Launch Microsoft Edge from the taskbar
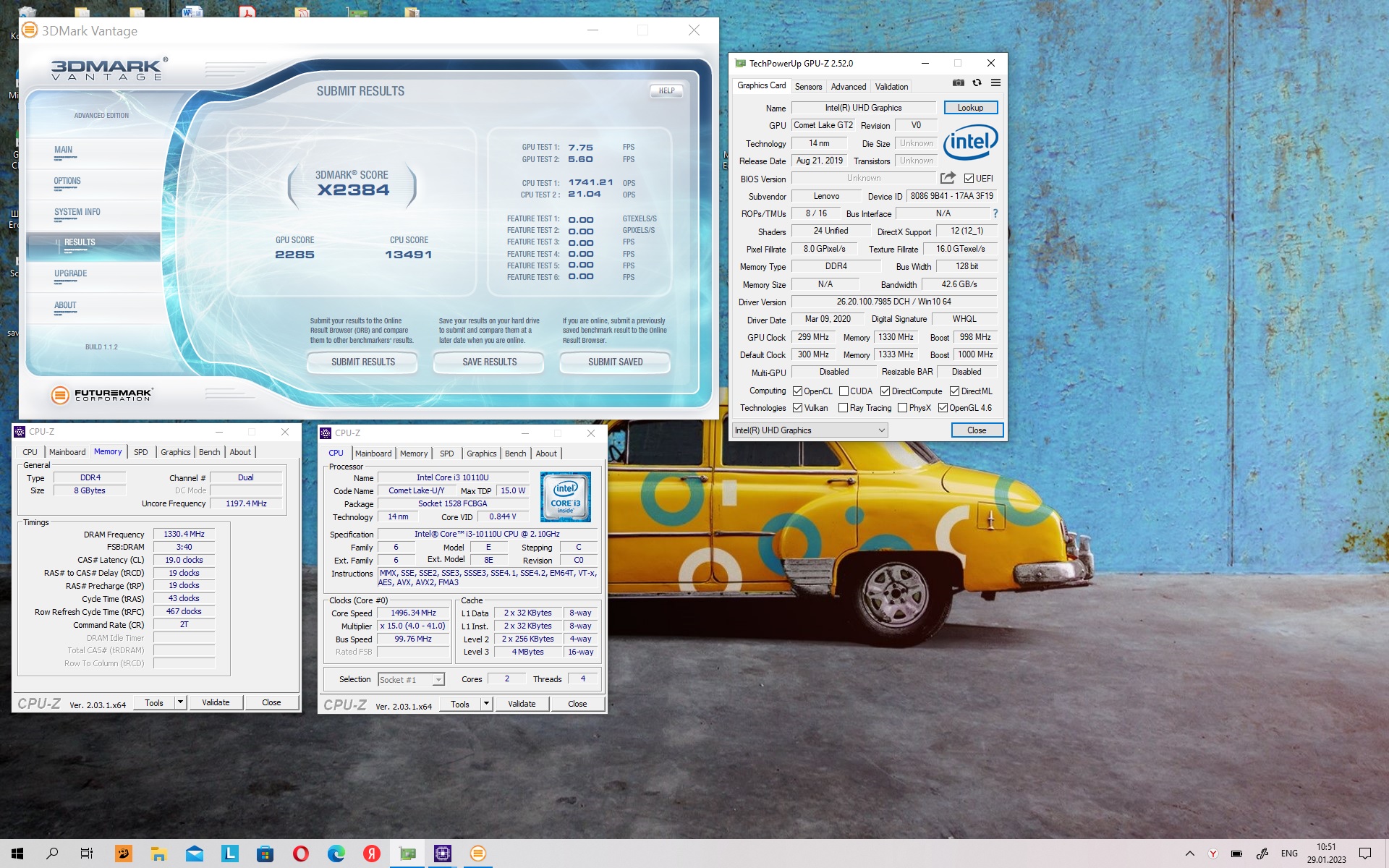This screenshot has height=868, width=1389. [336, 854]
